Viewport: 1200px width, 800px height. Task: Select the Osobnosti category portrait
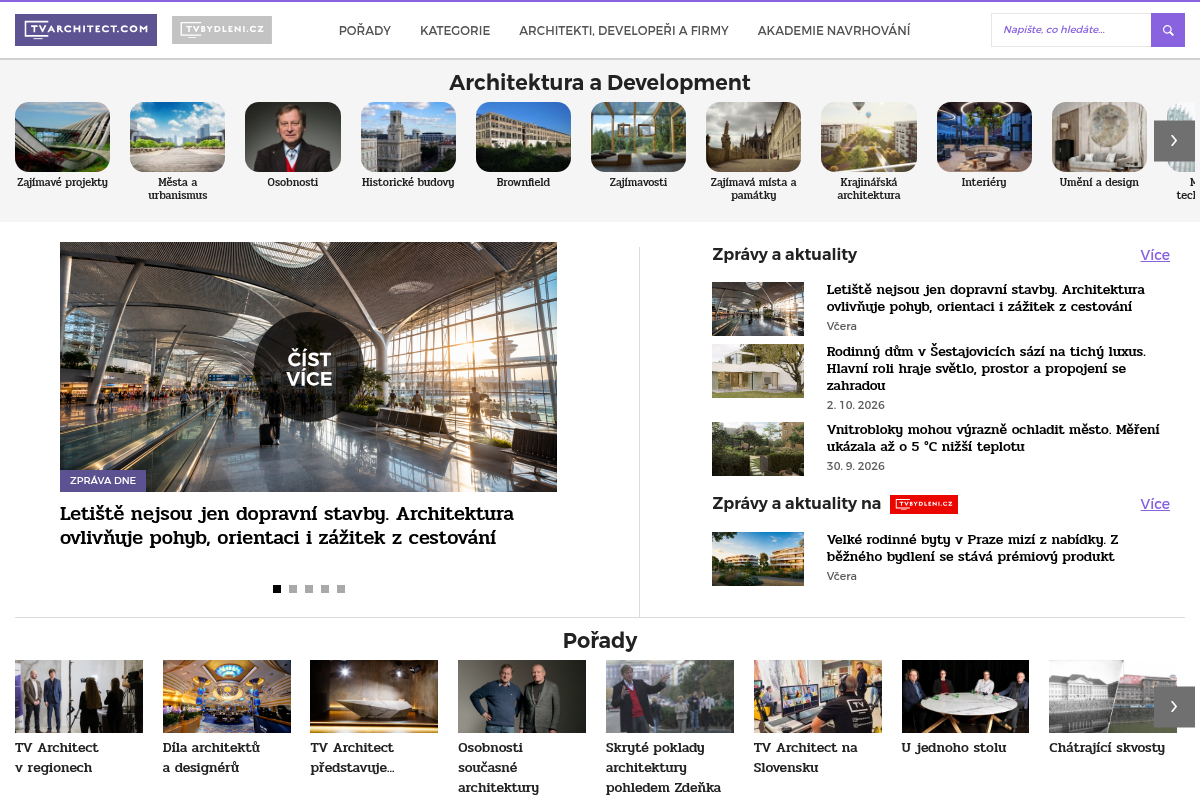point(293,137)
